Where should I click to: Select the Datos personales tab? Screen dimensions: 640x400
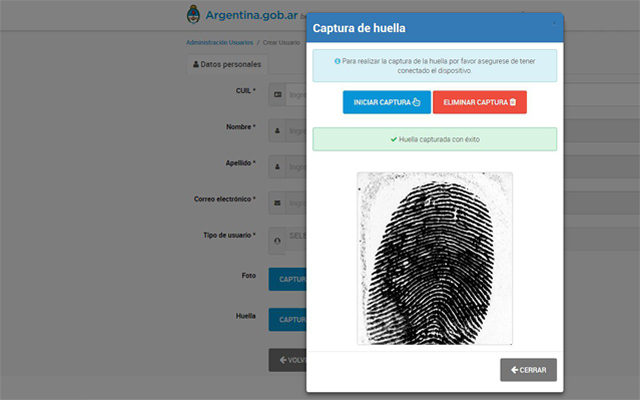(227, 64)
